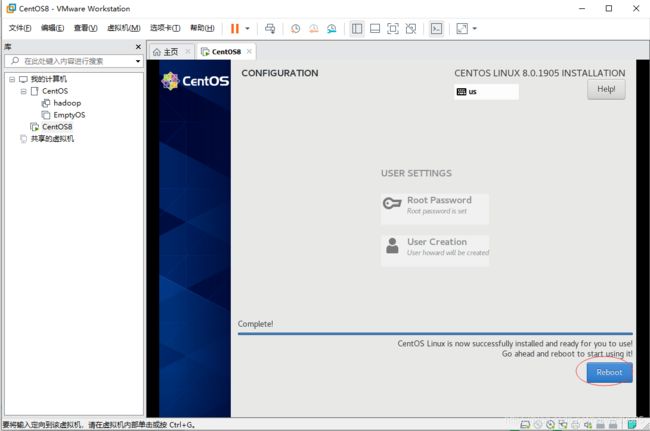Select the CentOS folder in library tree

pos(55,91)
